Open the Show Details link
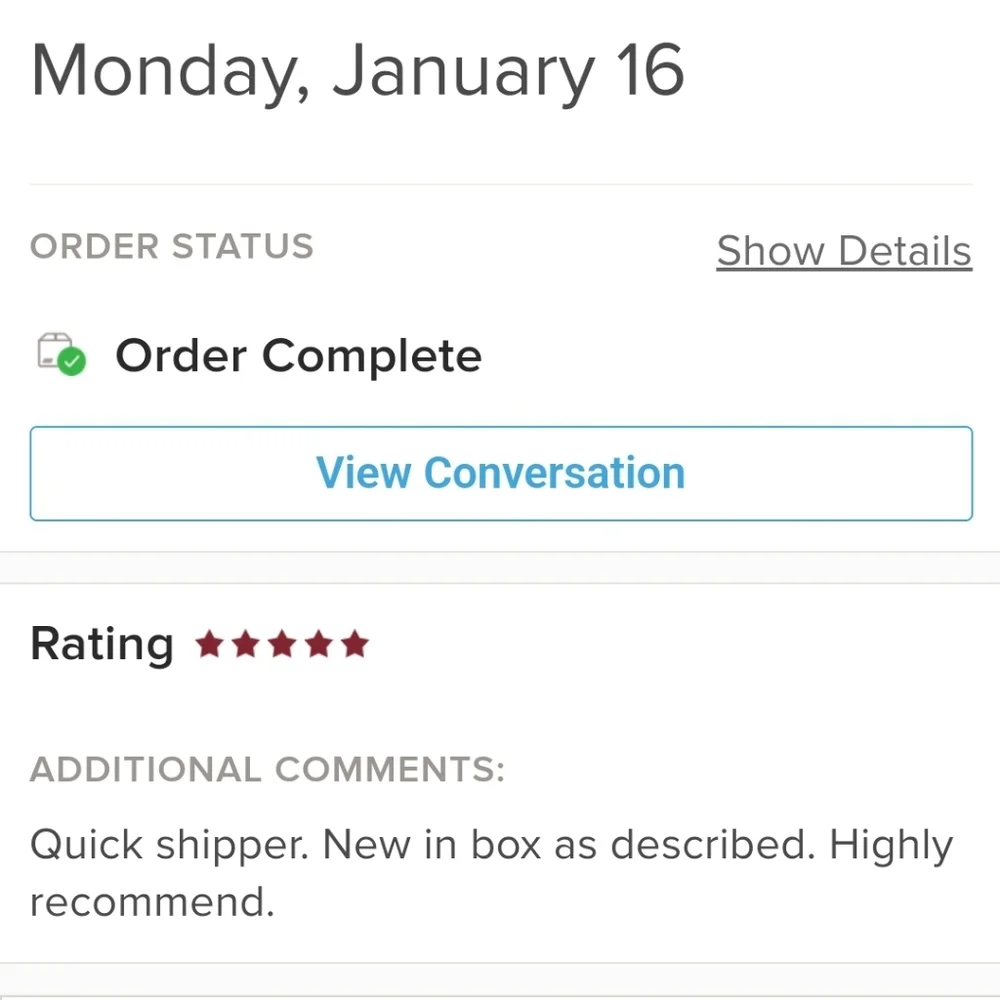Screen dimensions: 1000x1000 click(x=844, y=250)
